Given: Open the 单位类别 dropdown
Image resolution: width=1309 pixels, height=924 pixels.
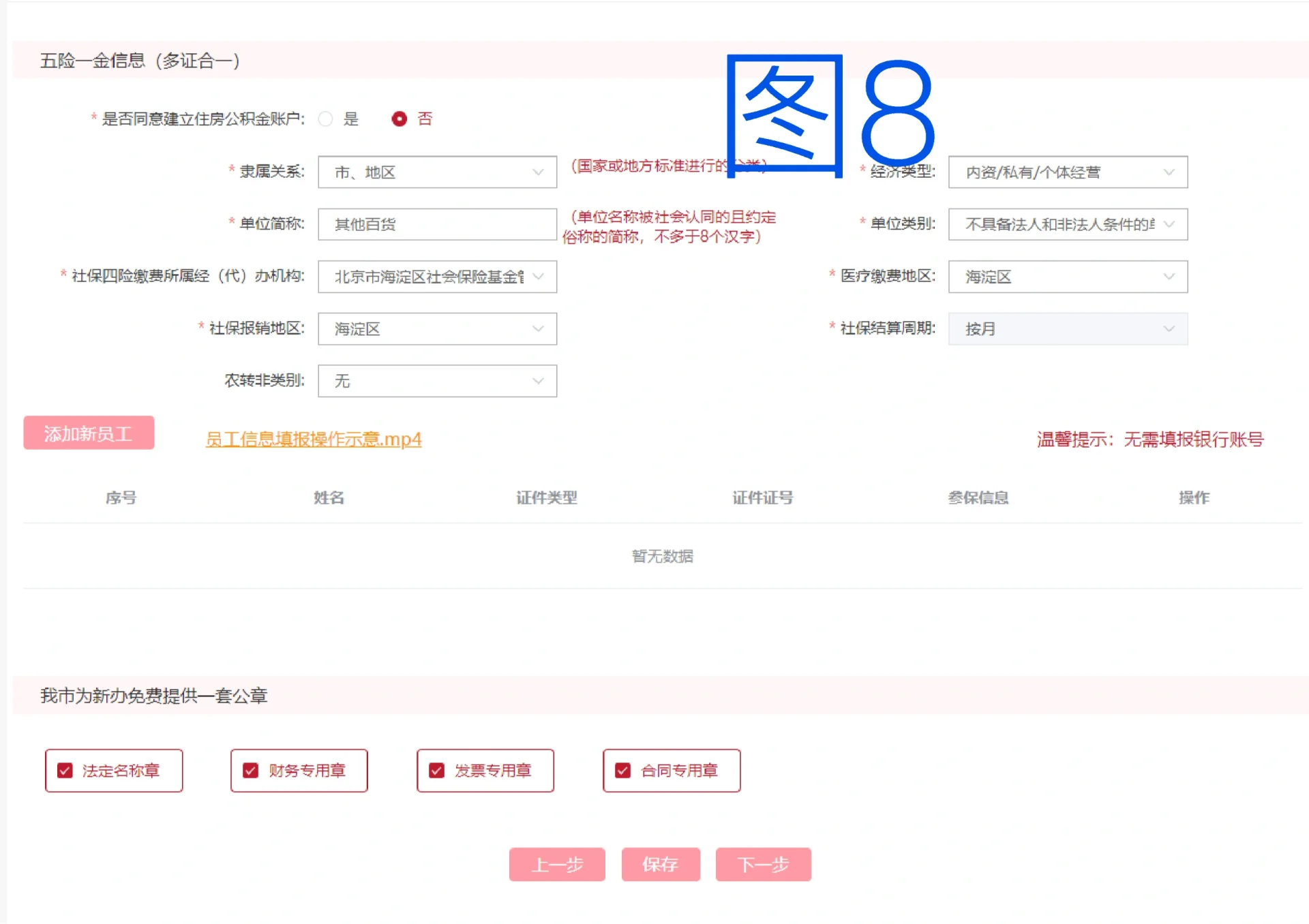Looking at the screenshot, I should click(x=1067, y=224).
